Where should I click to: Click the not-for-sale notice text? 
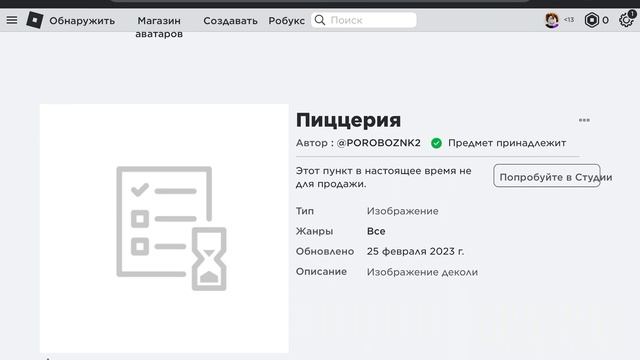(x=383, y=177)
